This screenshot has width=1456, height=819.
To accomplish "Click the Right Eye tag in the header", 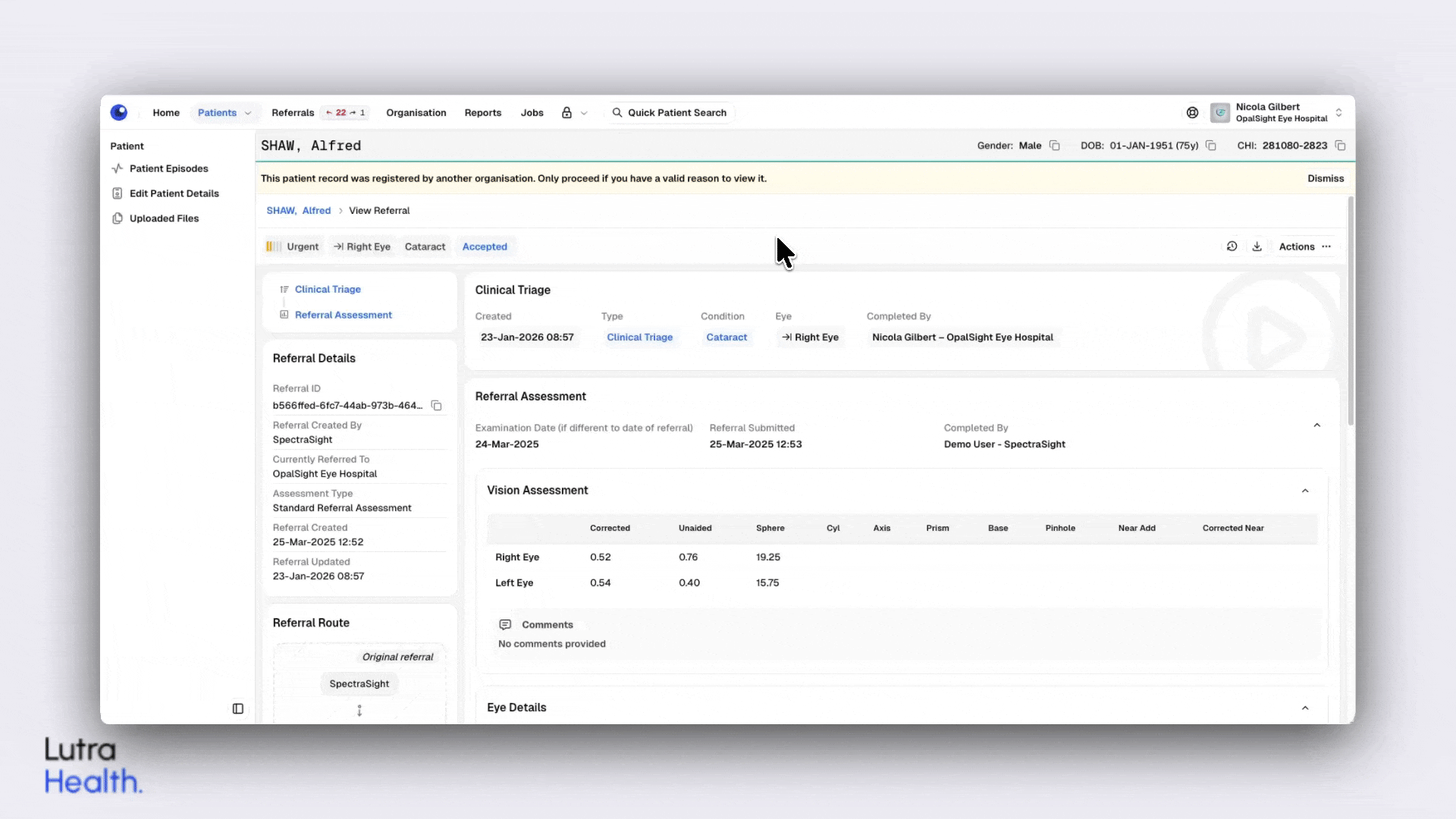I will click(x=362, y=246).
